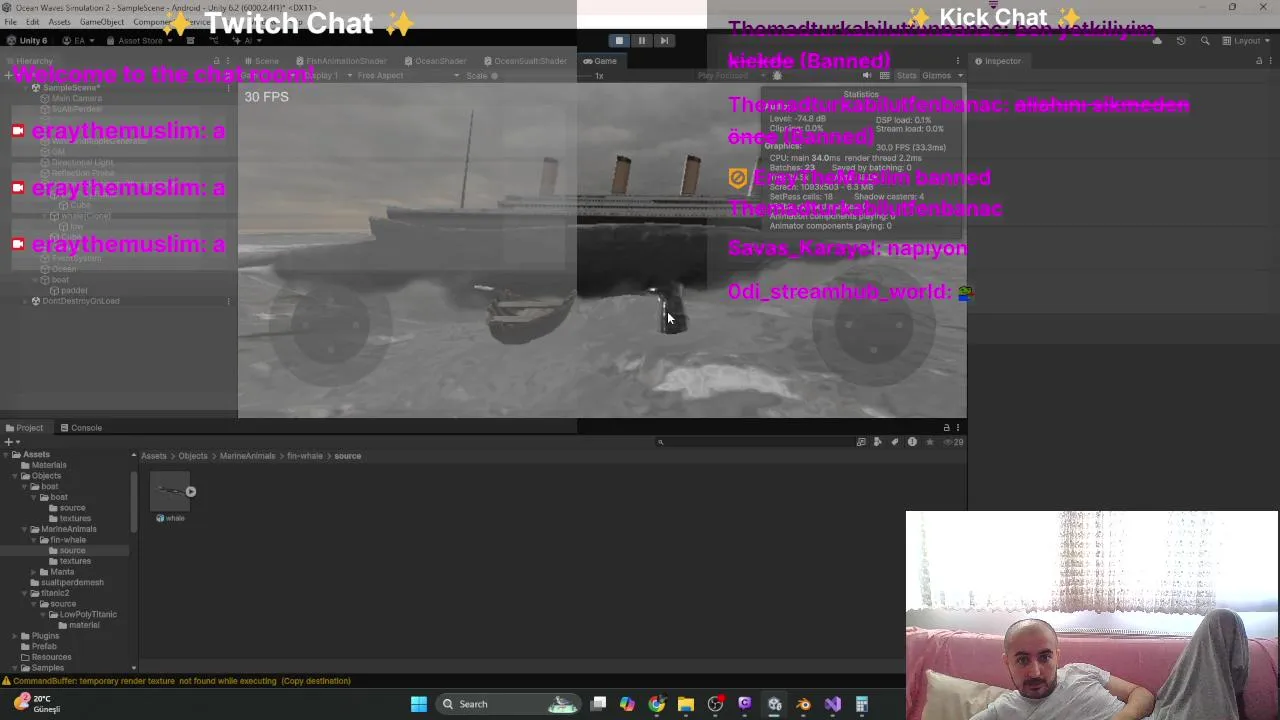Pause the game with the Pause button

point(642,41)
